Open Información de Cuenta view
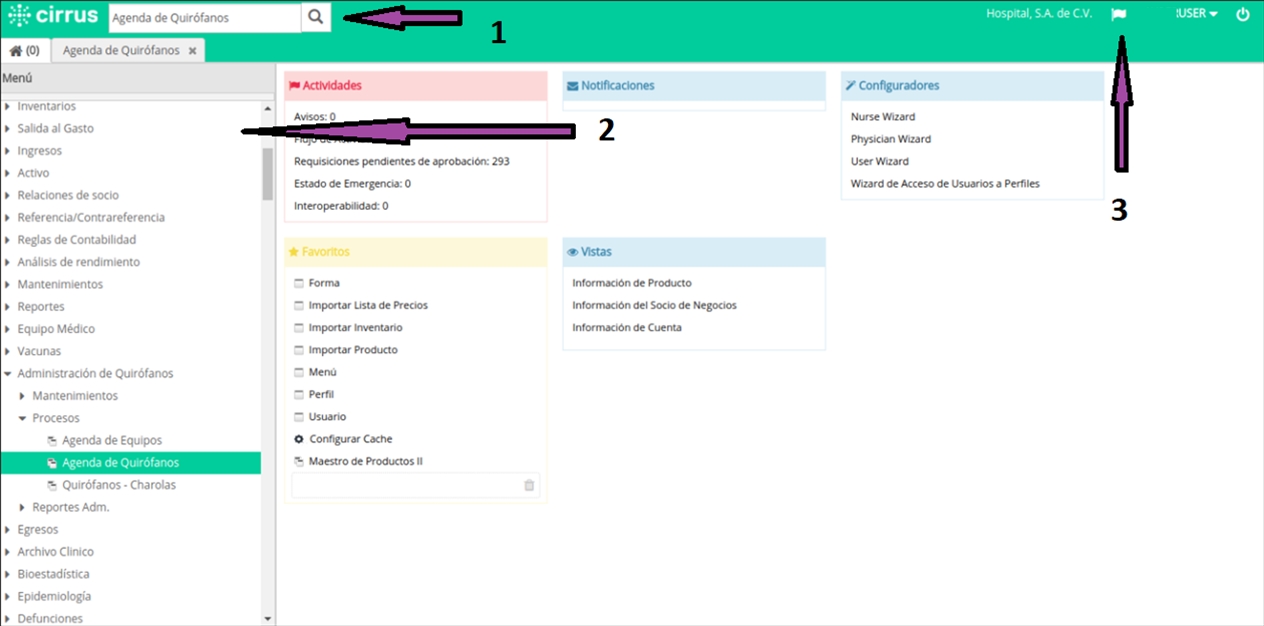The width and height of the screenshot is (1264, 626). [627, 327]
